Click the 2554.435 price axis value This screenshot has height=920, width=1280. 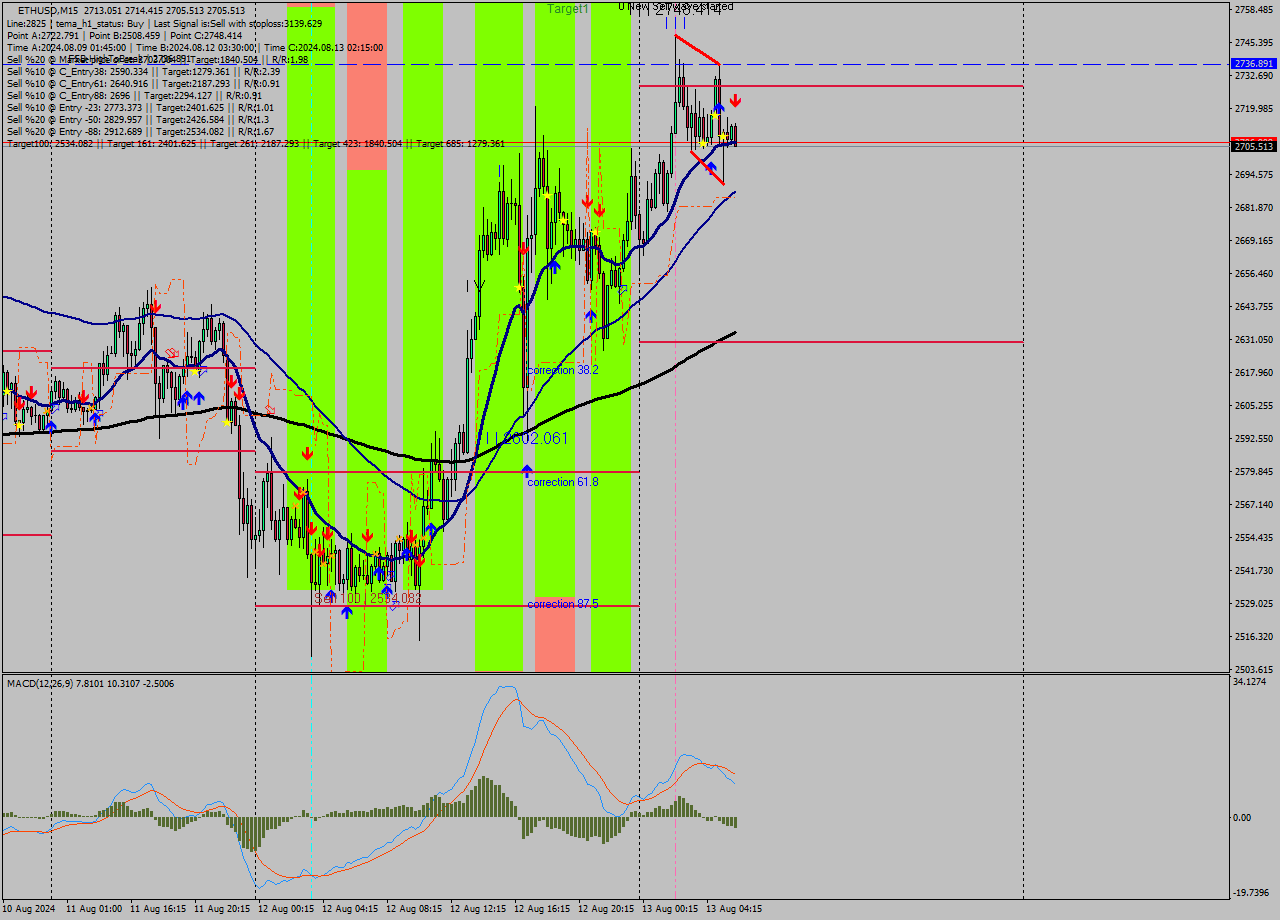[x=1254, y=537]
